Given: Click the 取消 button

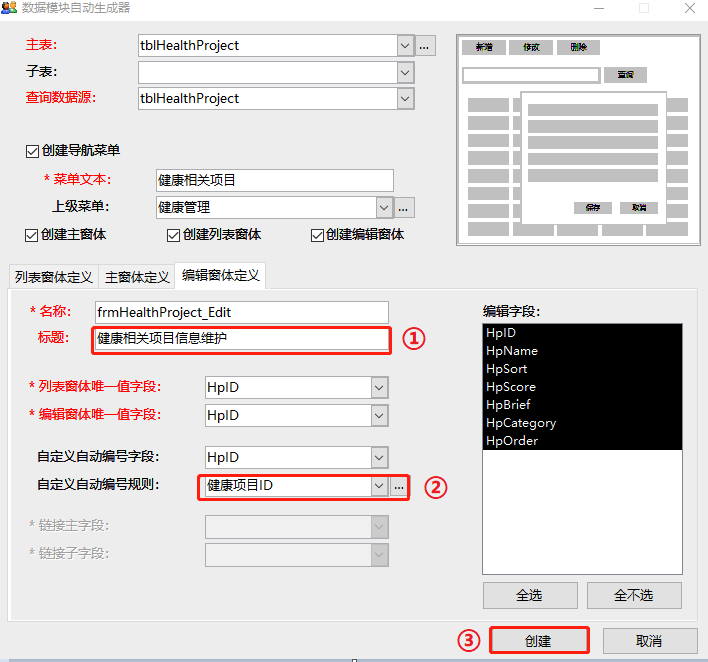Looking at the screenshot, I should point(650,640).
